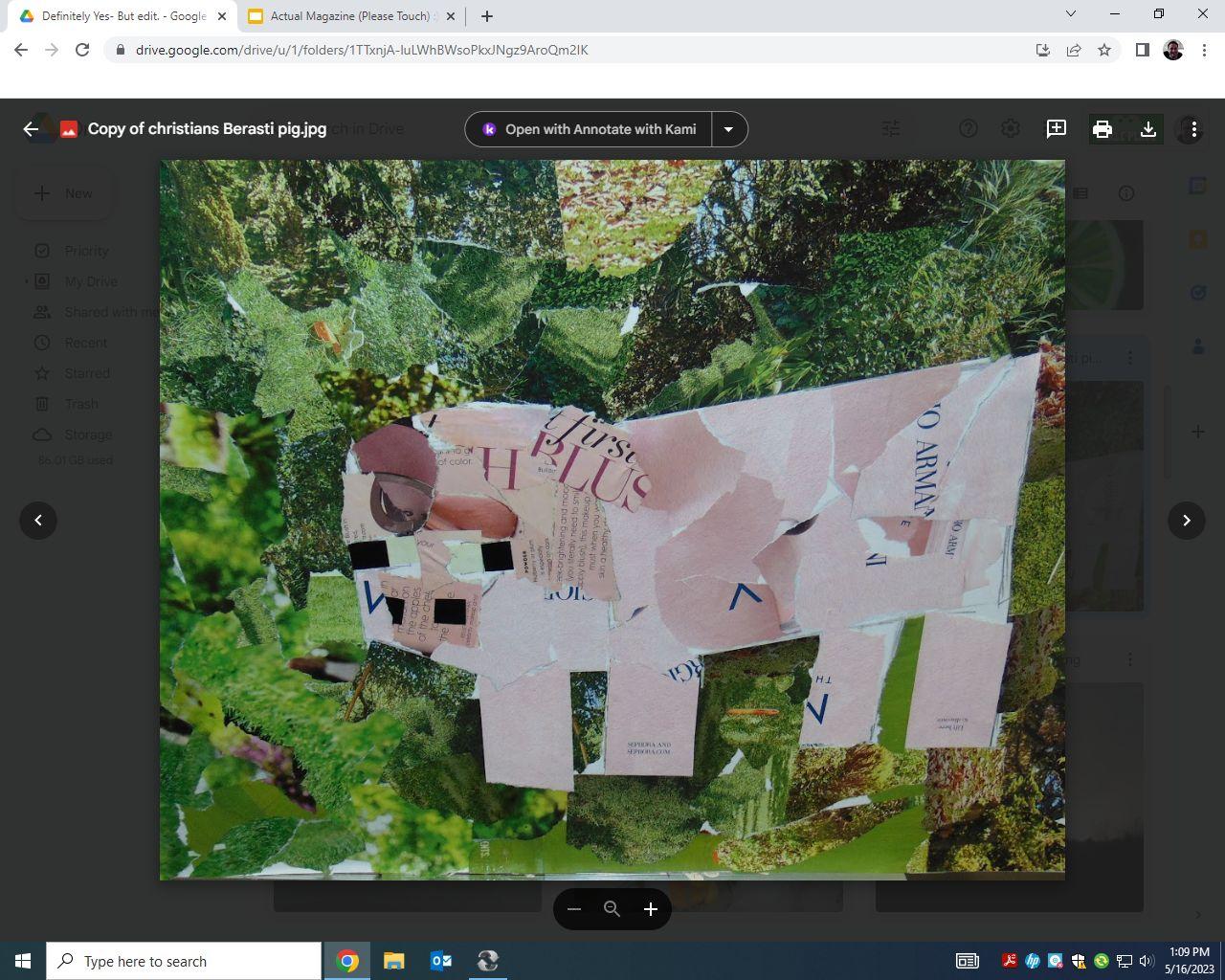Click the dimmed New button in Drive
The width and height of the screenshot is (1225, 980).
(63, 193)
